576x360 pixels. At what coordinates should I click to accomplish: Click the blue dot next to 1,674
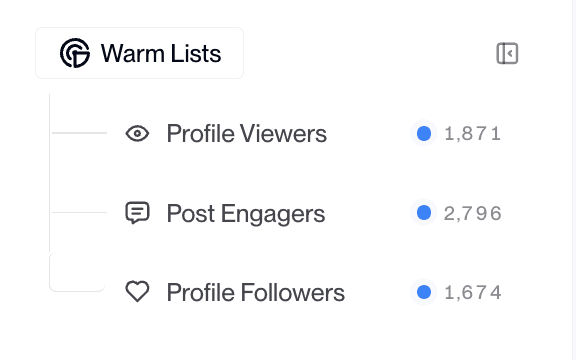[424, 292]
